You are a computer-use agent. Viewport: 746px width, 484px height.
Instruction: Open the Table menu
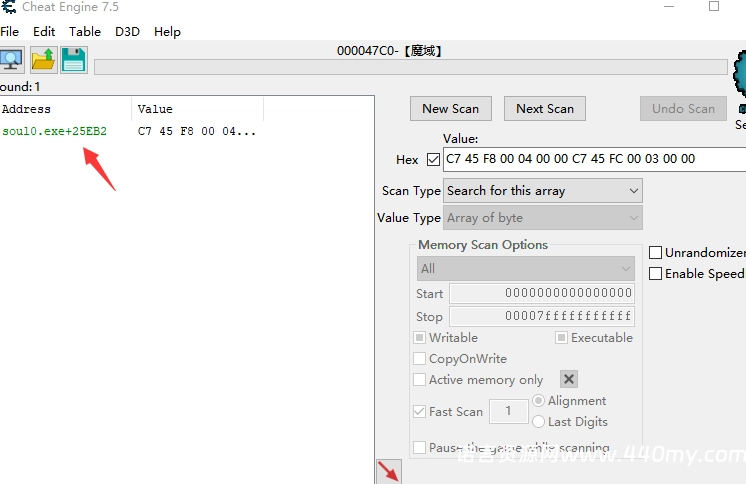pyautogui.click(x=85, y=32)
